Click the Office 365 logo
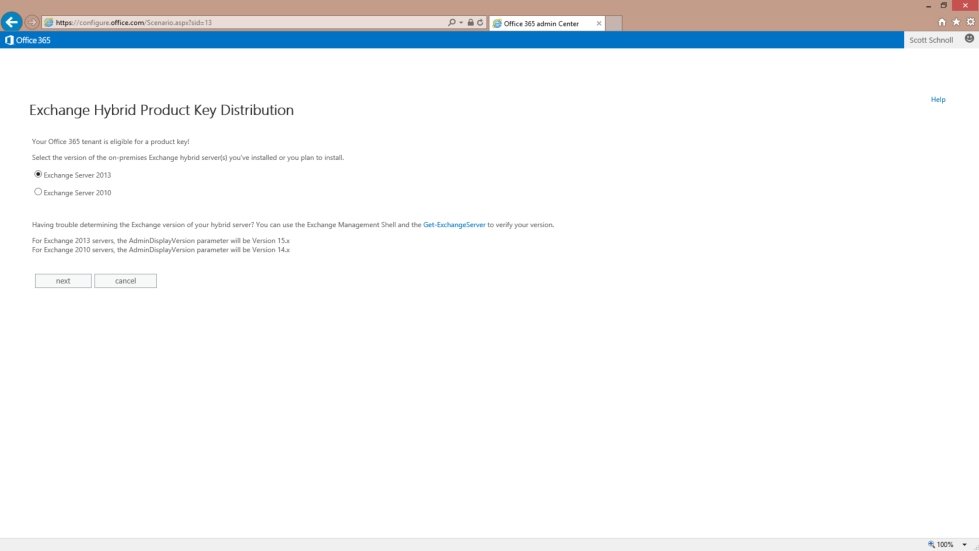 pyautogui.click(x=27, y=40)
